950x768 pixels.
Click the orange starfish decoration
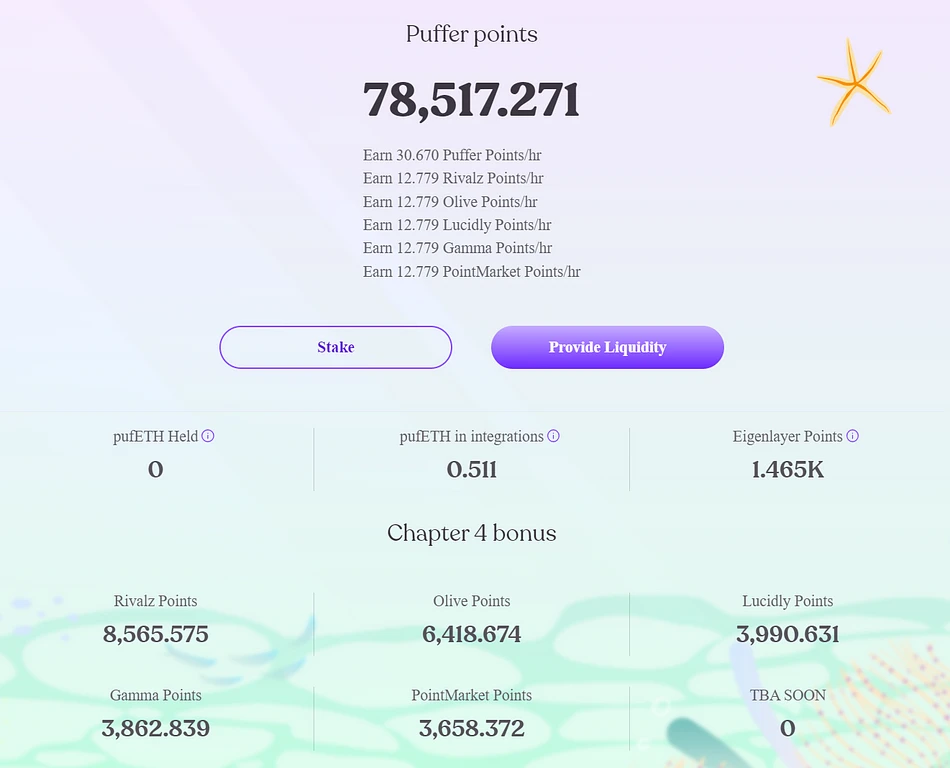click(x=853, y=82)
